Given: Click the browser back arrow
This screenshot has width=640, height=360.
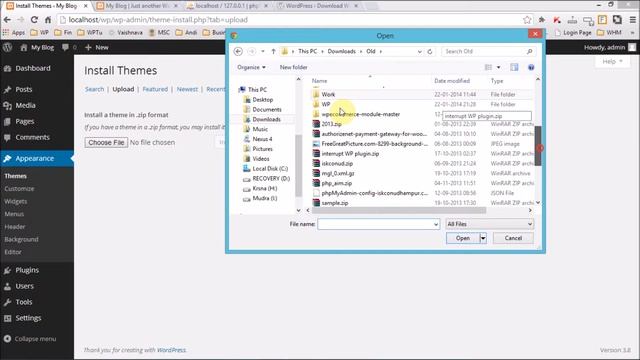Looking at the screenshot, I should coord(7,20).
